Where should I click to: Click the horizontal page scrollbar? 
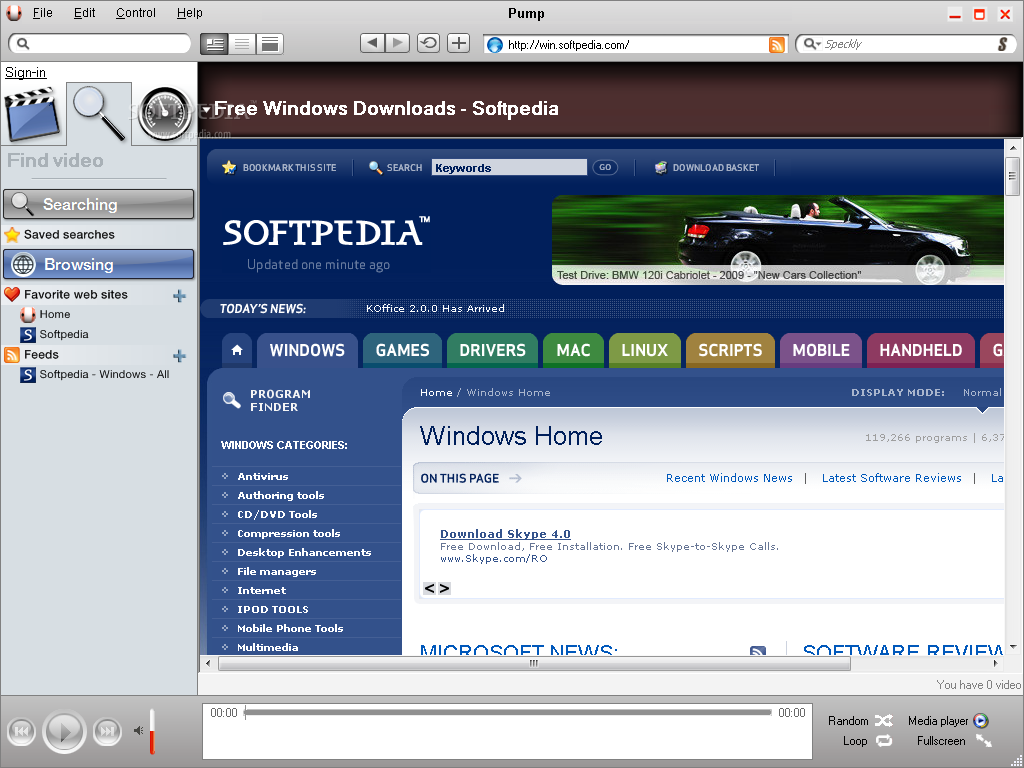tap(534, 664)
